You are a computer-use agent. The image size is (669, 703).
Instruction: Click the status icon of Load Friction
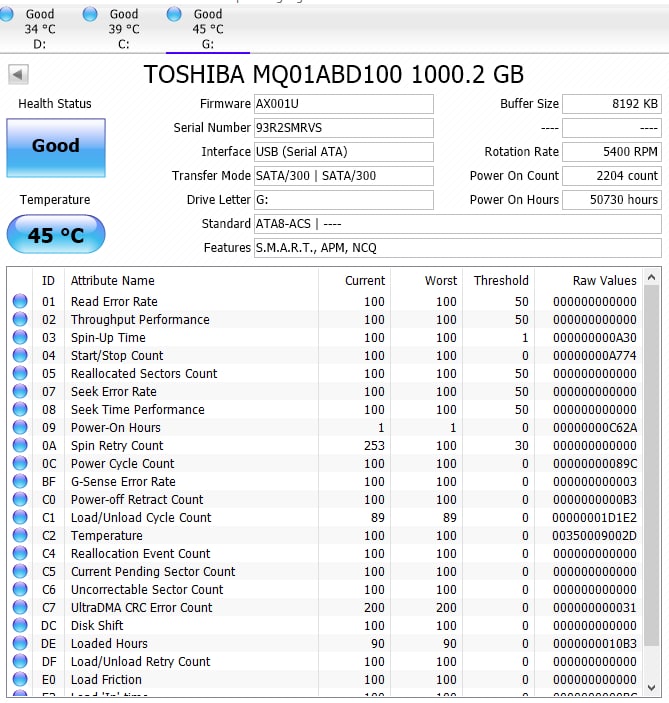coord(20,679)
